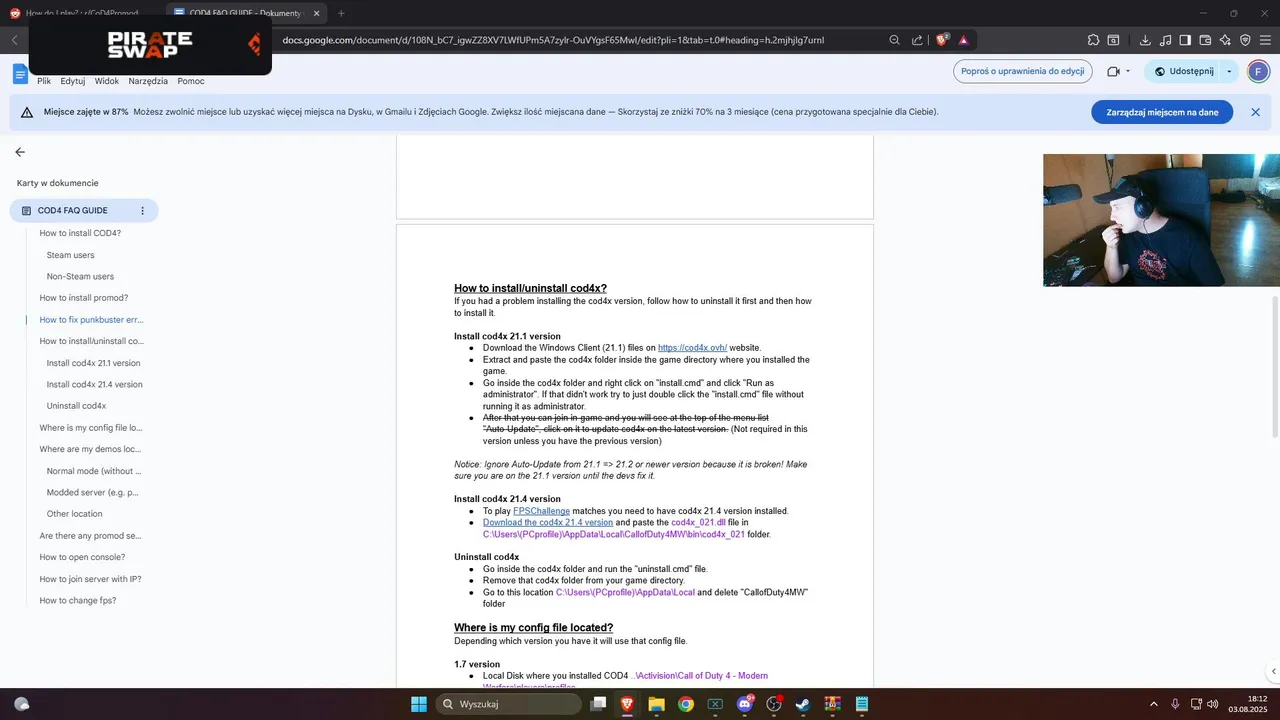The width and height of the screenshot is (1280, 720).
Task: Click the Brave Shields lion icon
Action: tap(942, 40)
